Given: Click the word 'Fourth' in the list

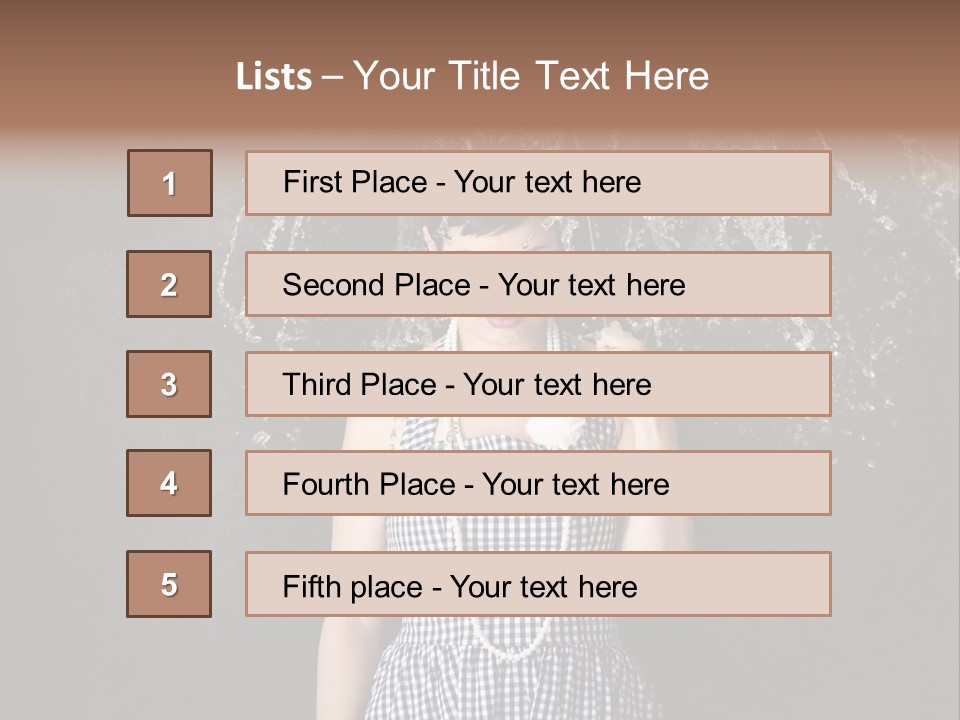Looking at the screenshot, I should coord(320,485).
